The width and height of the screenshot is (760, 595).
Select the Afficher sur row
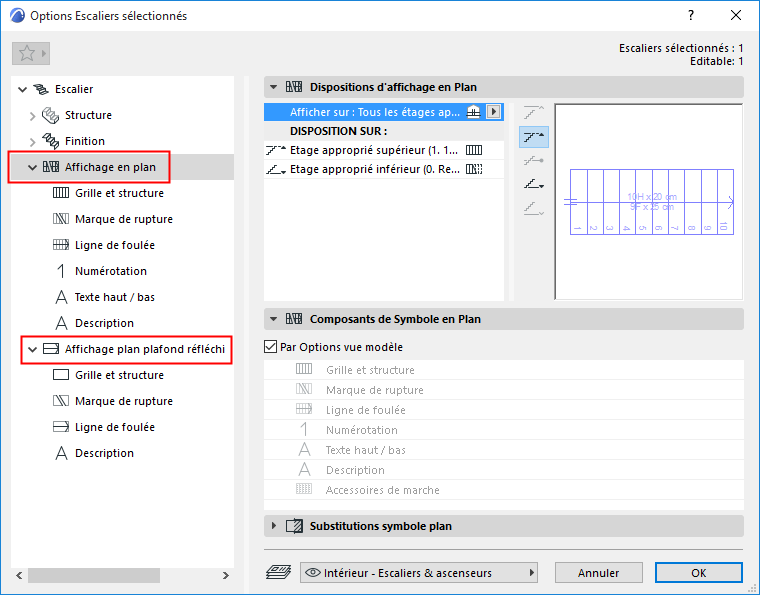383,112
